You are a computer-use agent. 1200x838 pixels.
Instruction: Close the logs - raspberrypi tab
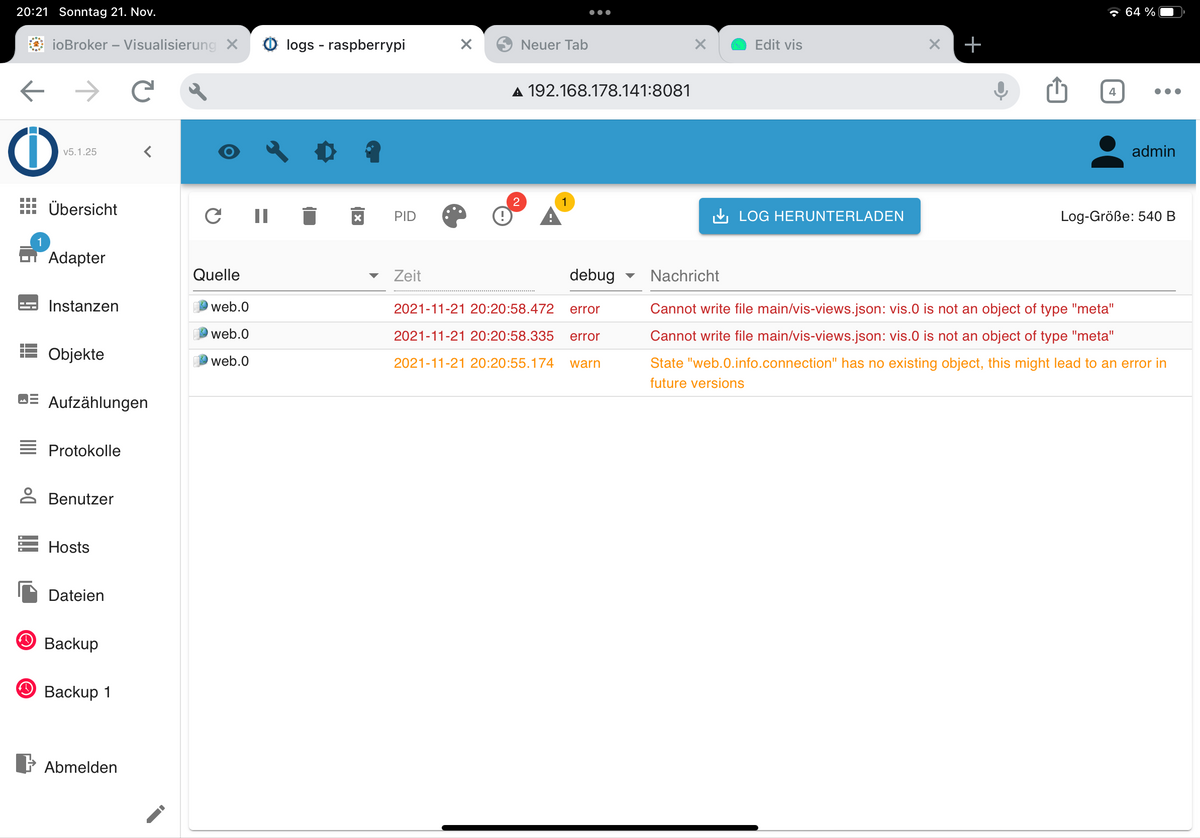pos(466,45)
